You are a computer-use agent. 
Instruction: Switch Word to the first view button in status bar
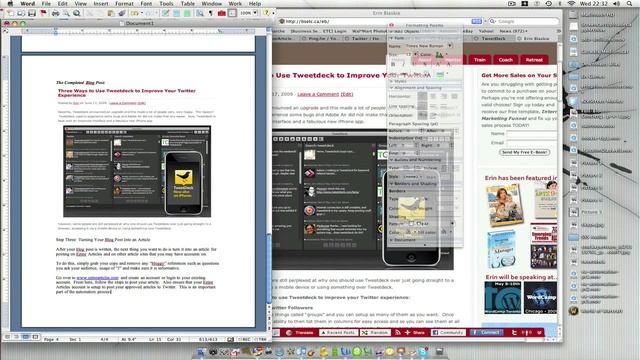(7, 337)
